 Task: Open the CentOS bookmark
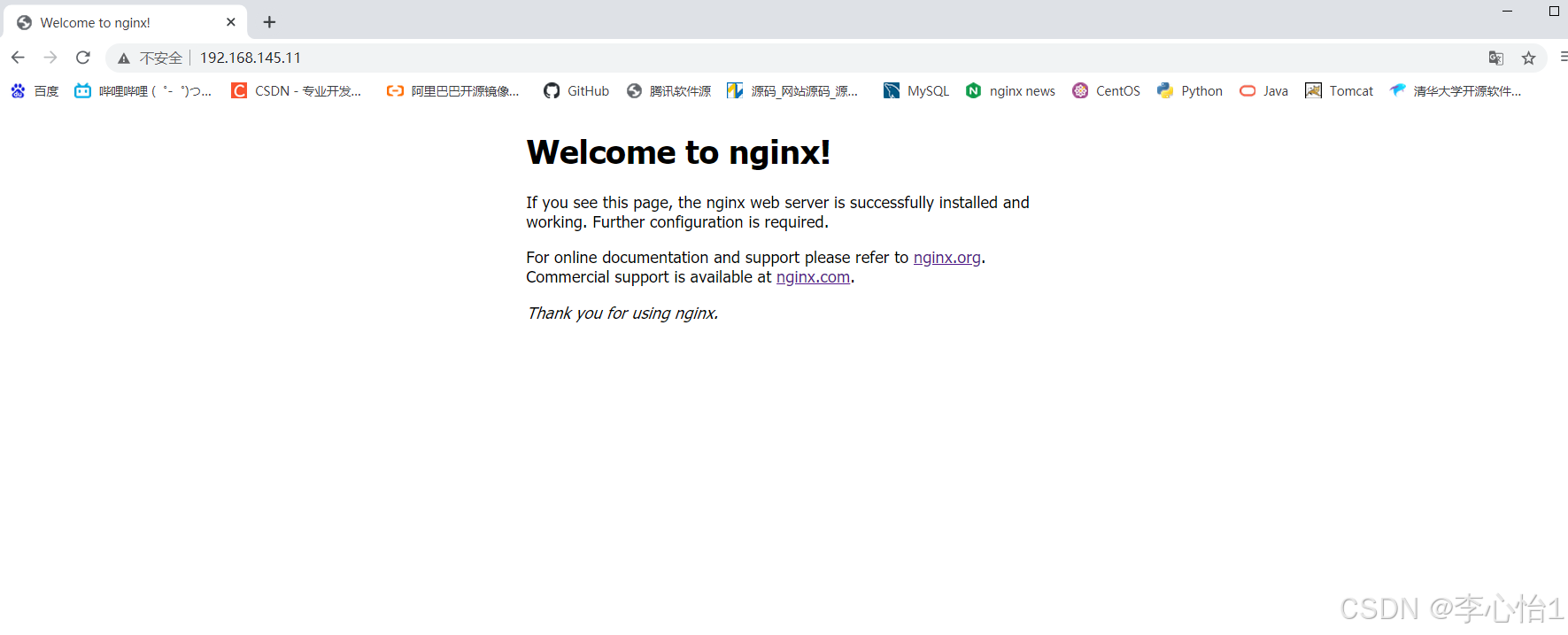pos(1106,90)
